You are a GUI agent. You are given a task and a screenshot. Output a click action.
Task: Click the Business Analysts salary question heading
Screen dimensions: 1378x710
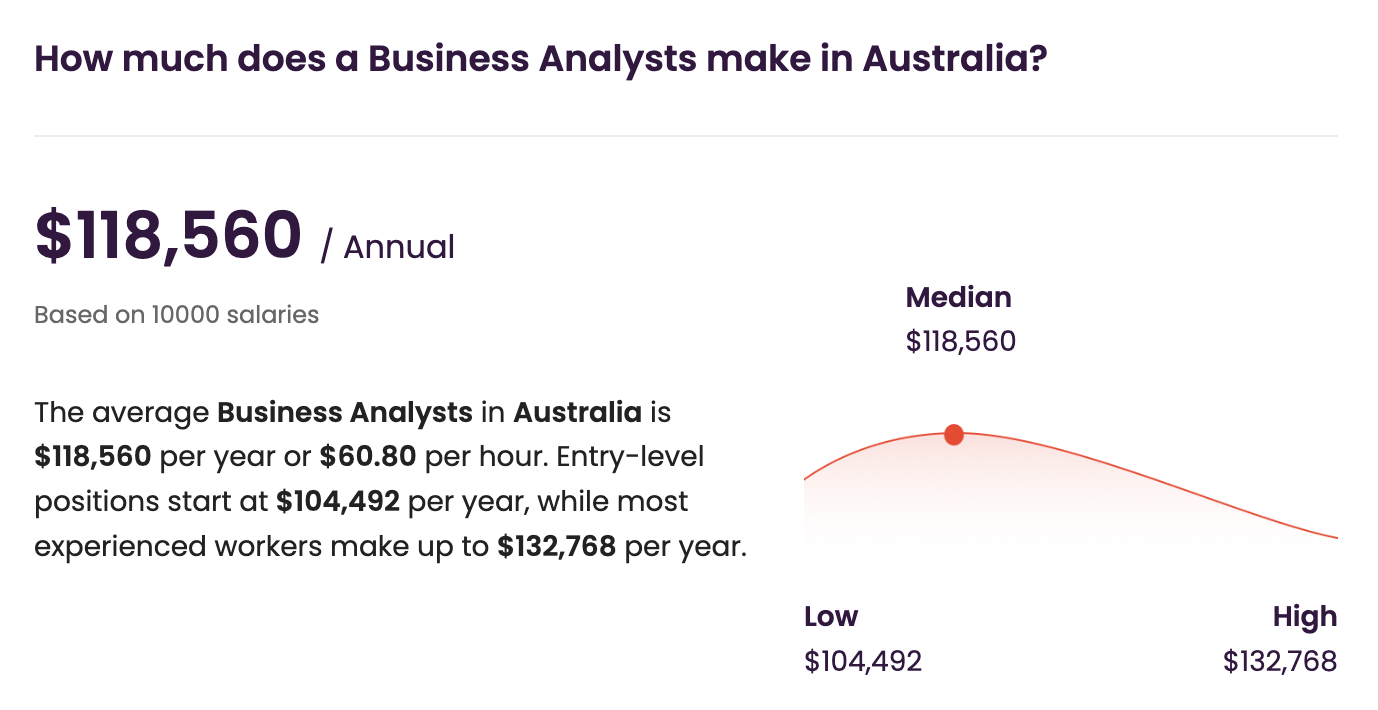[x=540, y=59]
